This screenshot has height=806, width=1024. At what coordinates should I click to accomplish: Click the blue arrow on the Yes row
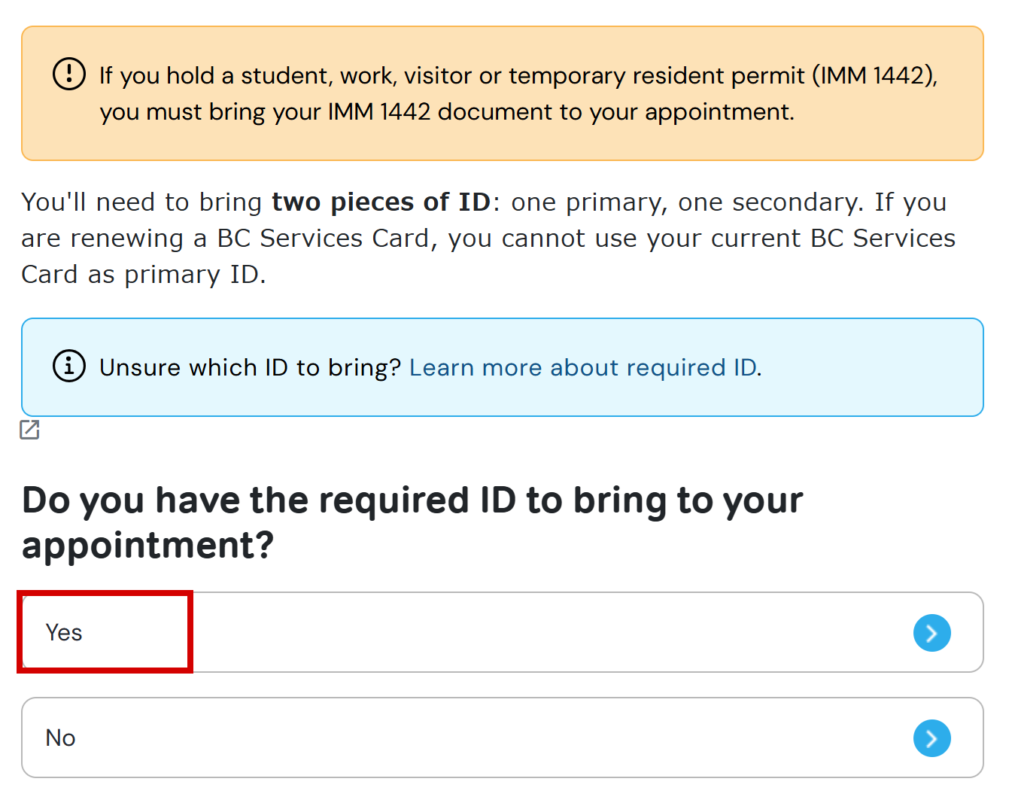[931, 632]
